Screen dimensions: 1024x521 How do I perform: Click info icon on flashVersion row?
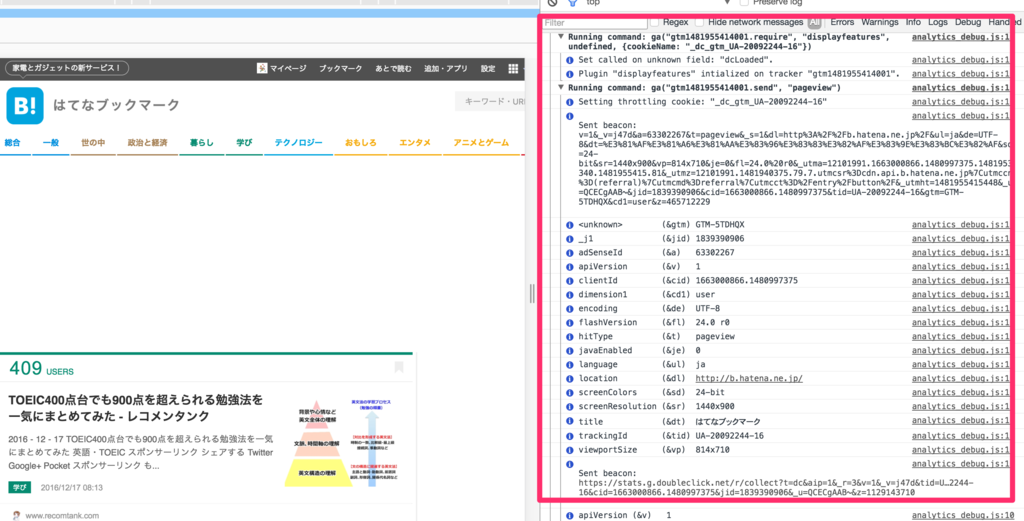[569, 323]
